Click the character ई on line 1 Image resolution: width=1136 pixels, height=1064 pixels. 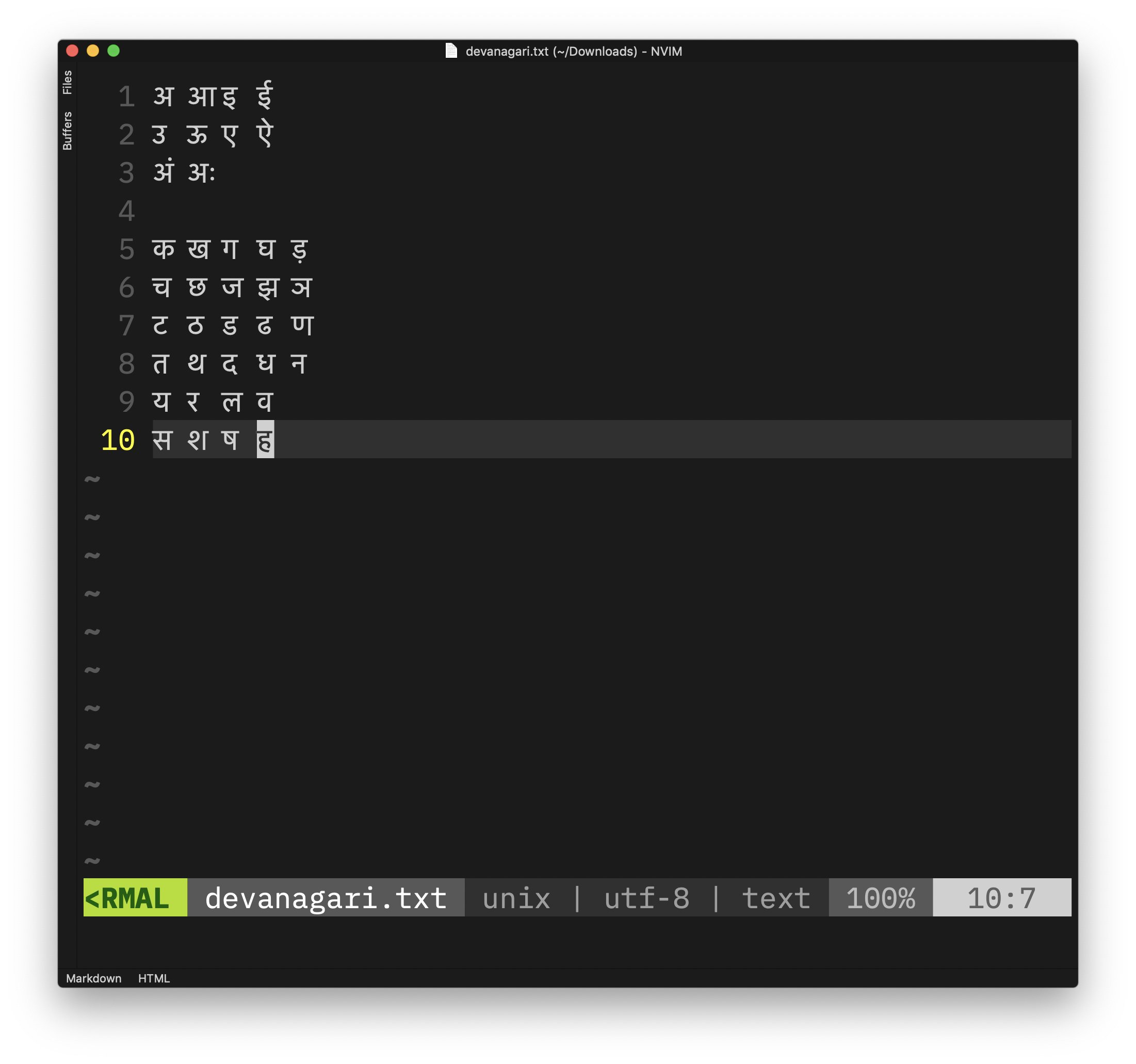265,95
